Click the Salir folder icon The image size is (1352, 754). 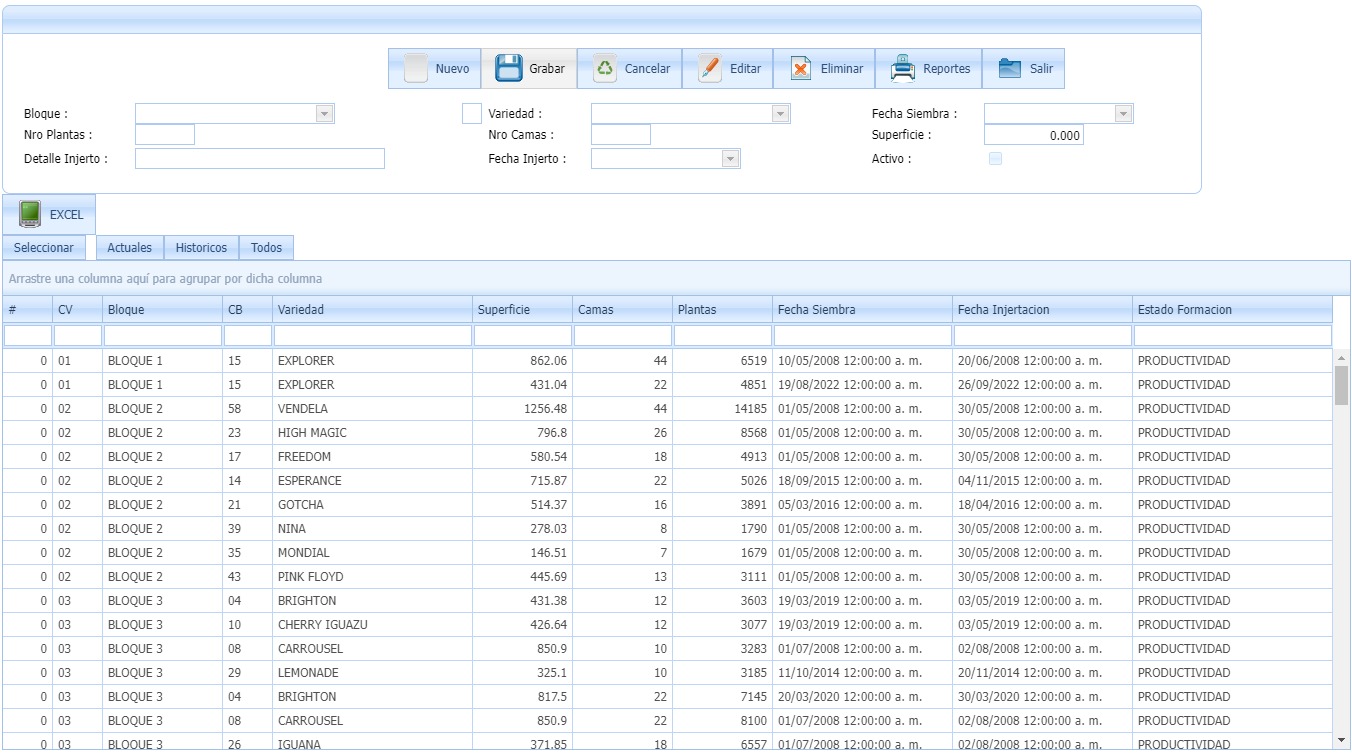pyautogui.click(x=1010, y=69)
